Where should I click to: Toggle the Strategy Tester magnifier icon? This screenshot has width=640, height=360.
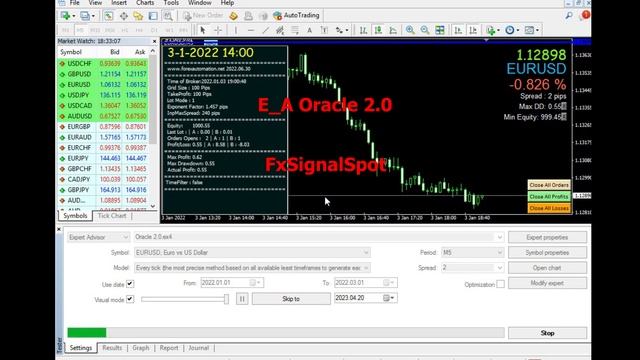168,16
